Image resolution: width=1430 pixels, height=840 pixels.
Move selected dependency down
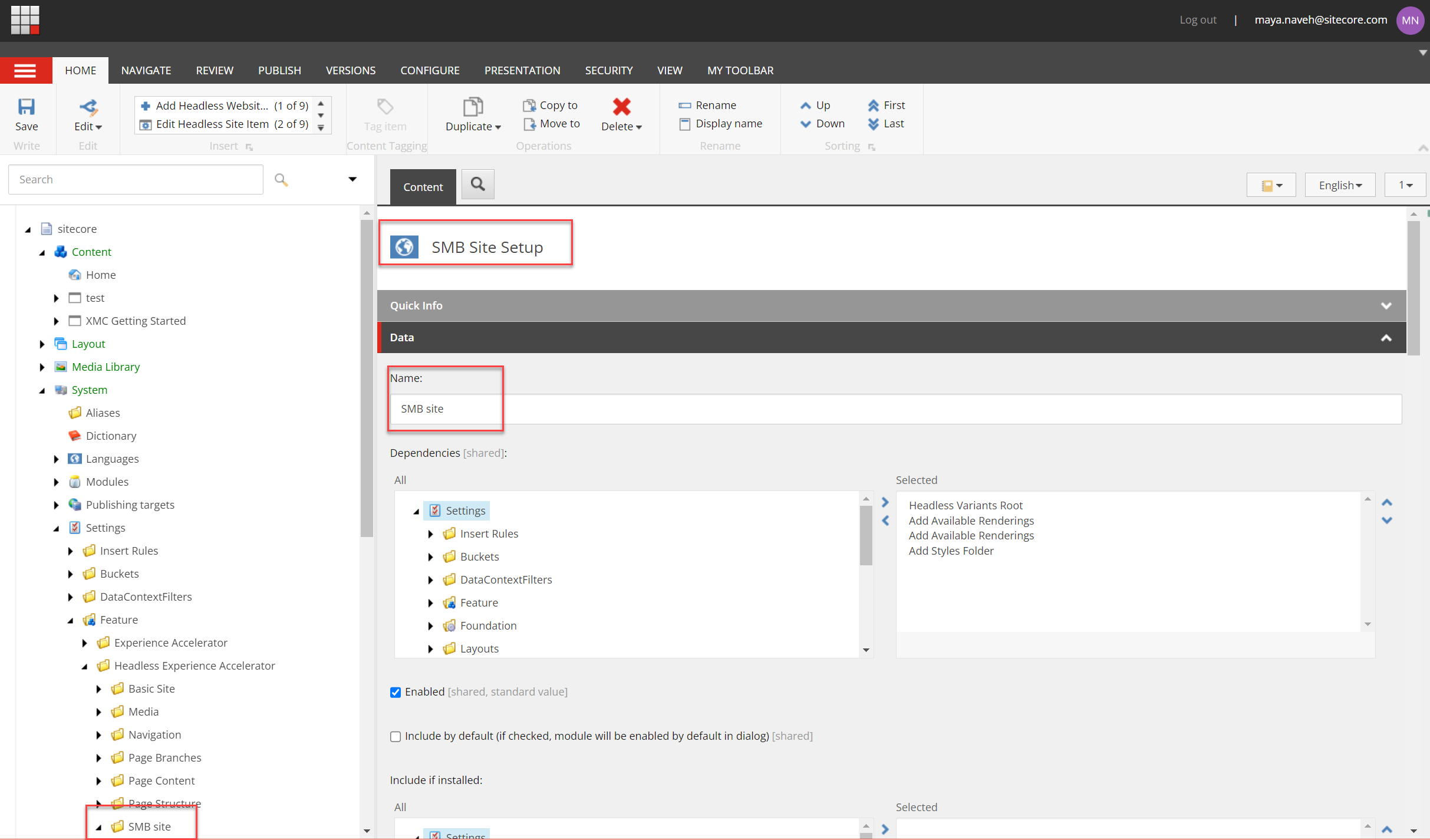[1386, 521]
